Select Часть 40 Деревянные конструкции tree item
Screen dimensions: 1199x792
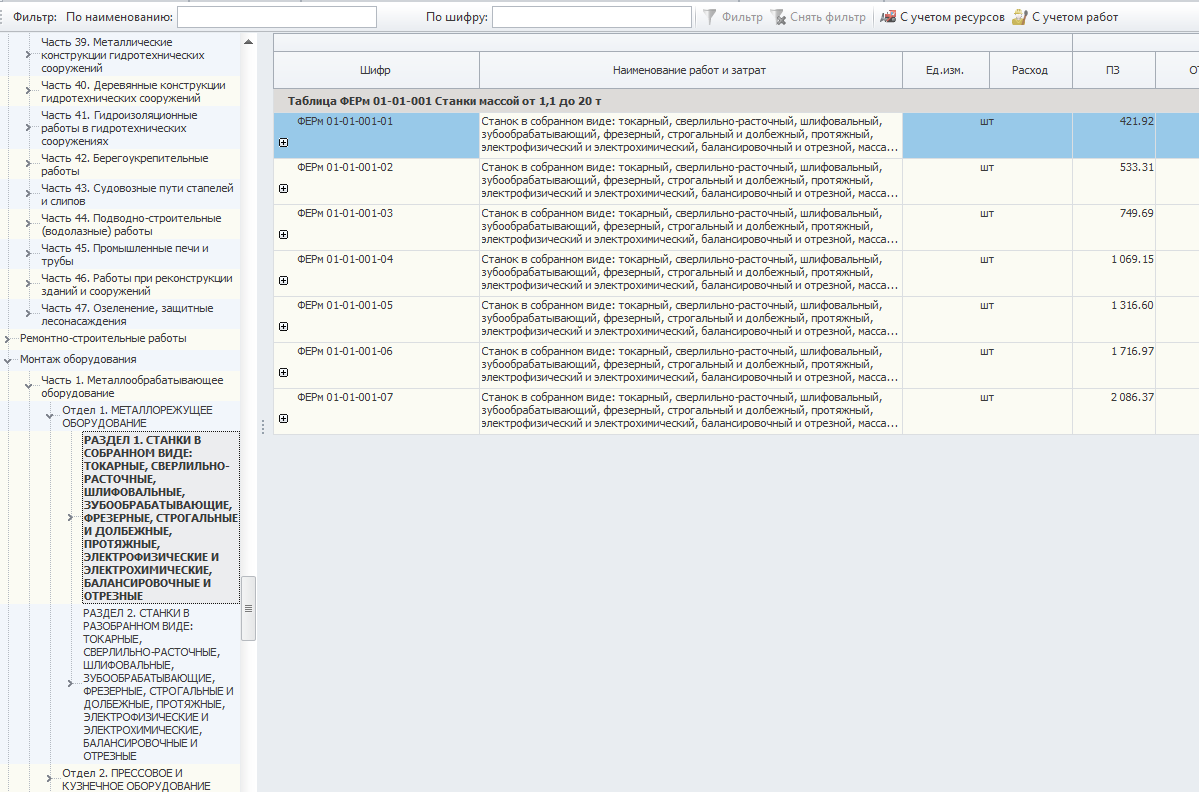133,92
